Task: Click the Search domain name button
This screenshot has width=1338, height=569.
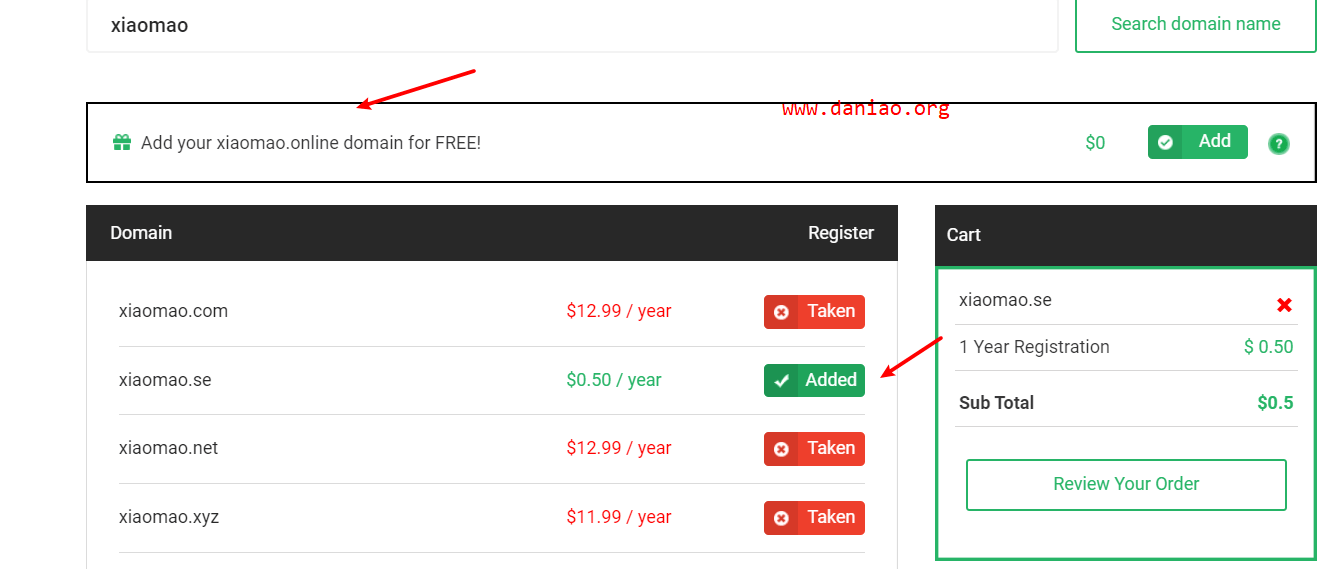Action: tap(1196, 24)
